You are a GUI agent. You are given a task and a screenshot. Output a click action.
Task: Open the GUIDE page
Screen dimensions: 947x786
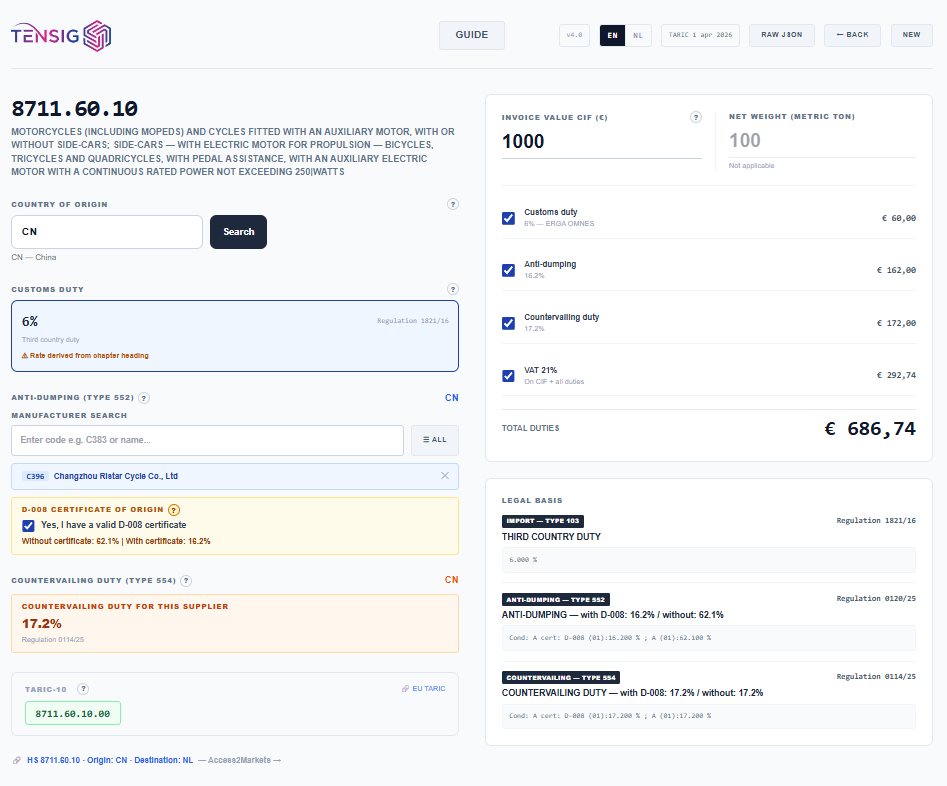(472, 35)
